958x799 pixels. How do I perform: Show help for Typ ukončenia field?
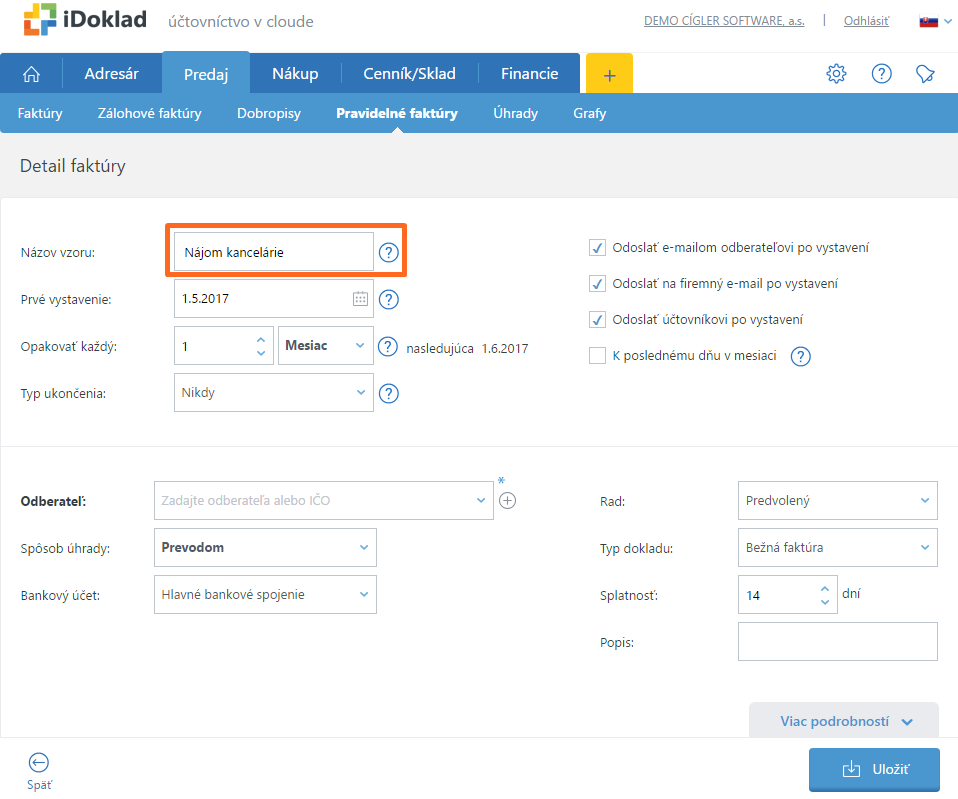coord(389,393)
